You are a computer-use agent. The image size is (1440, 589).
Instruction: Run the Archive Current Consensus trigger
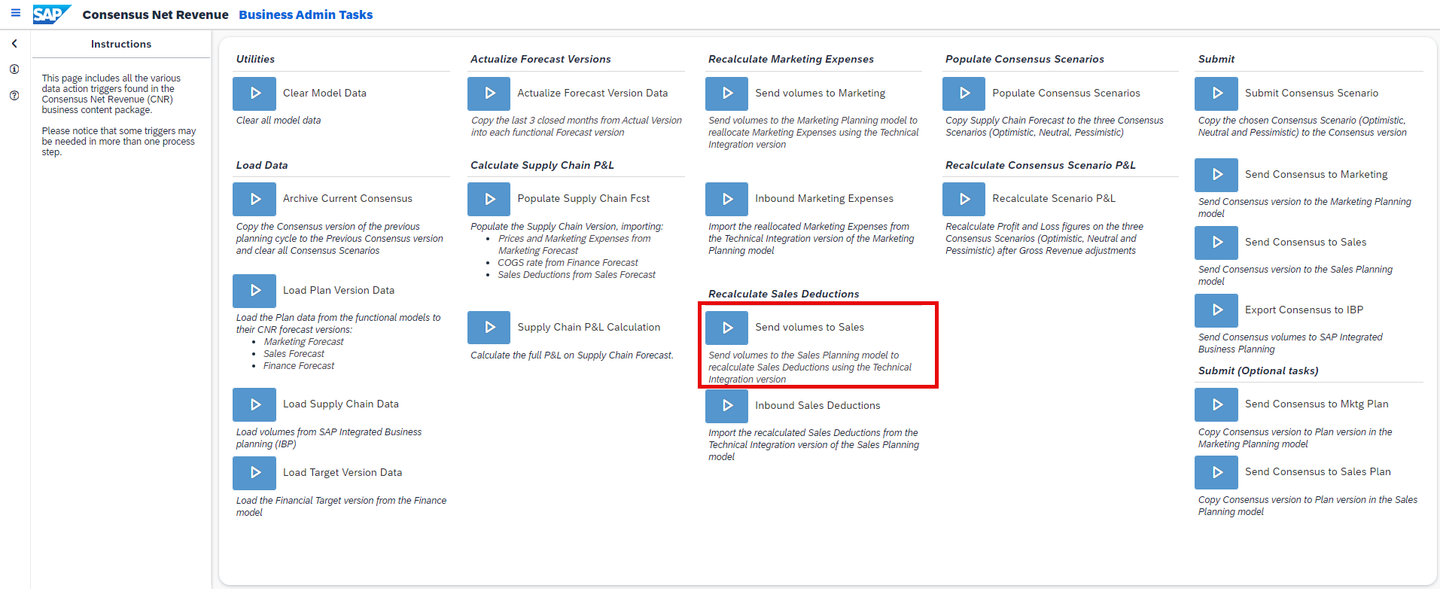[x=254, y=199]
